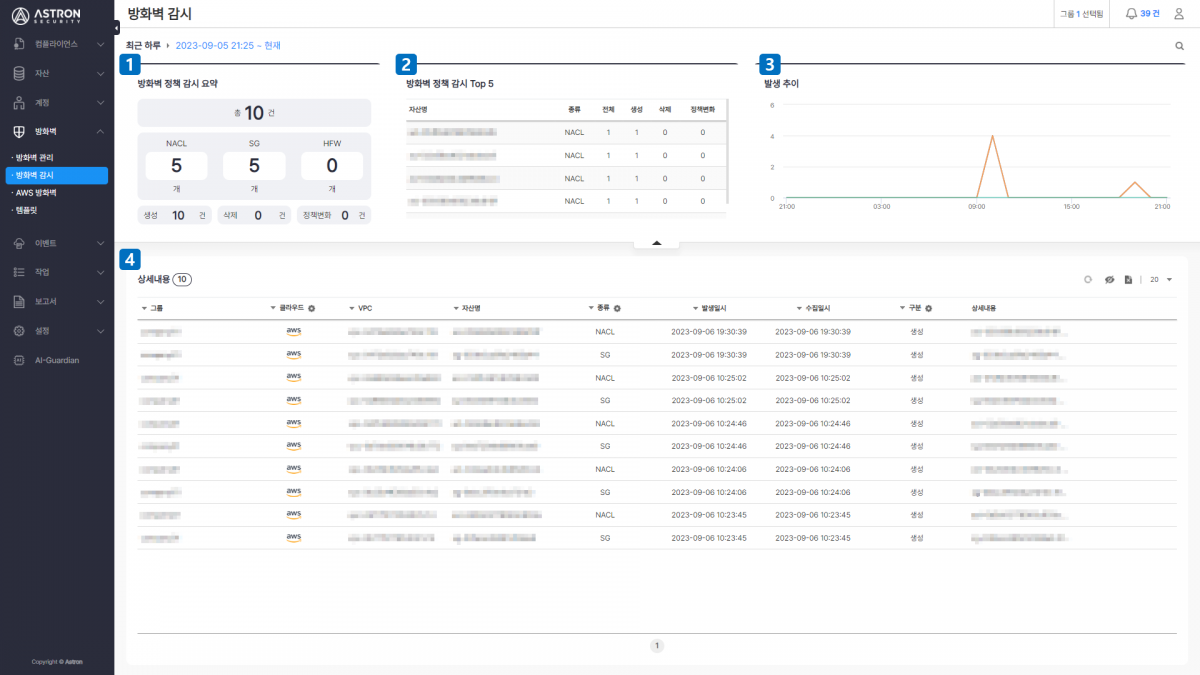Open the AI-Guardian menu label
The width and height of the screenshot is (1200, 675).
(57, 360)
